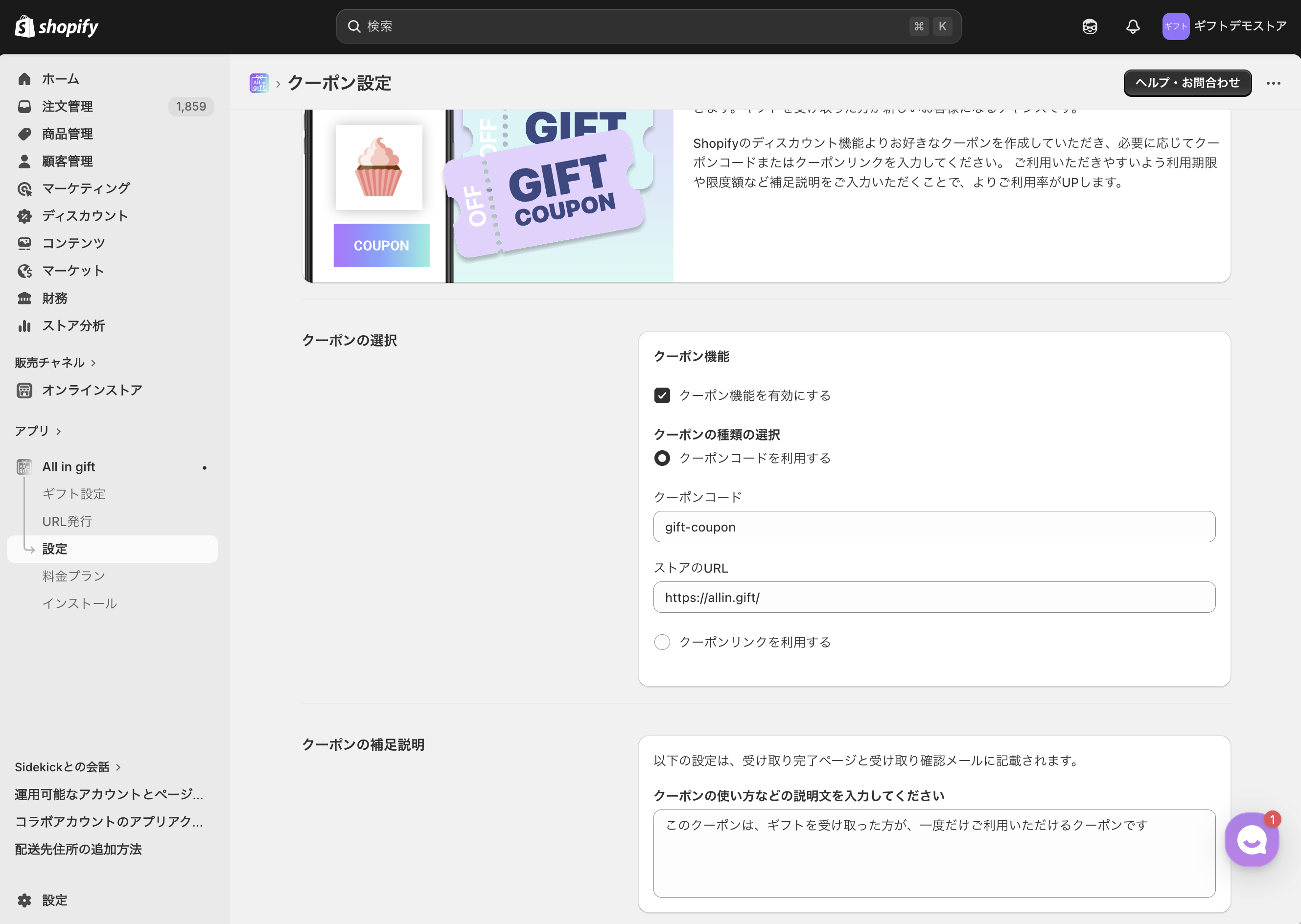Open the Sidekick assistant icon
The image size is (1301, 924).
1090,26
